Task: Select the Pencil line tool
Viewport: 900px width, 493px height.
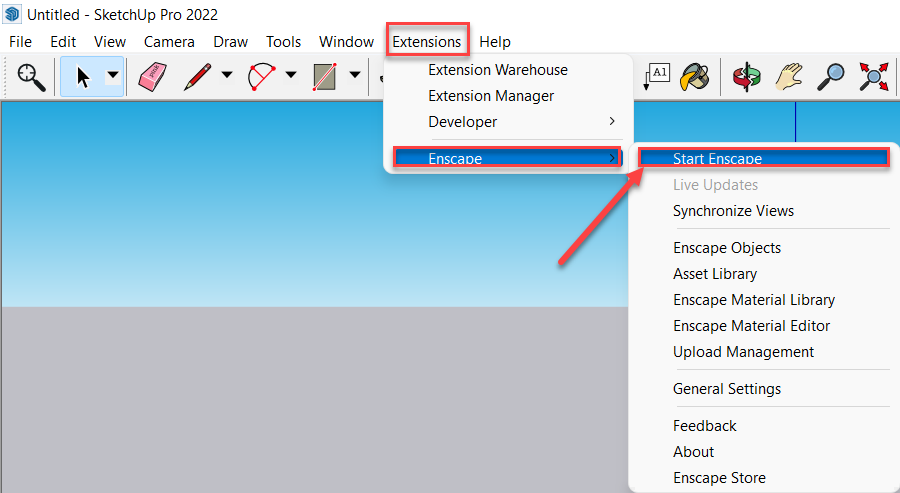Action: (197, 76)
